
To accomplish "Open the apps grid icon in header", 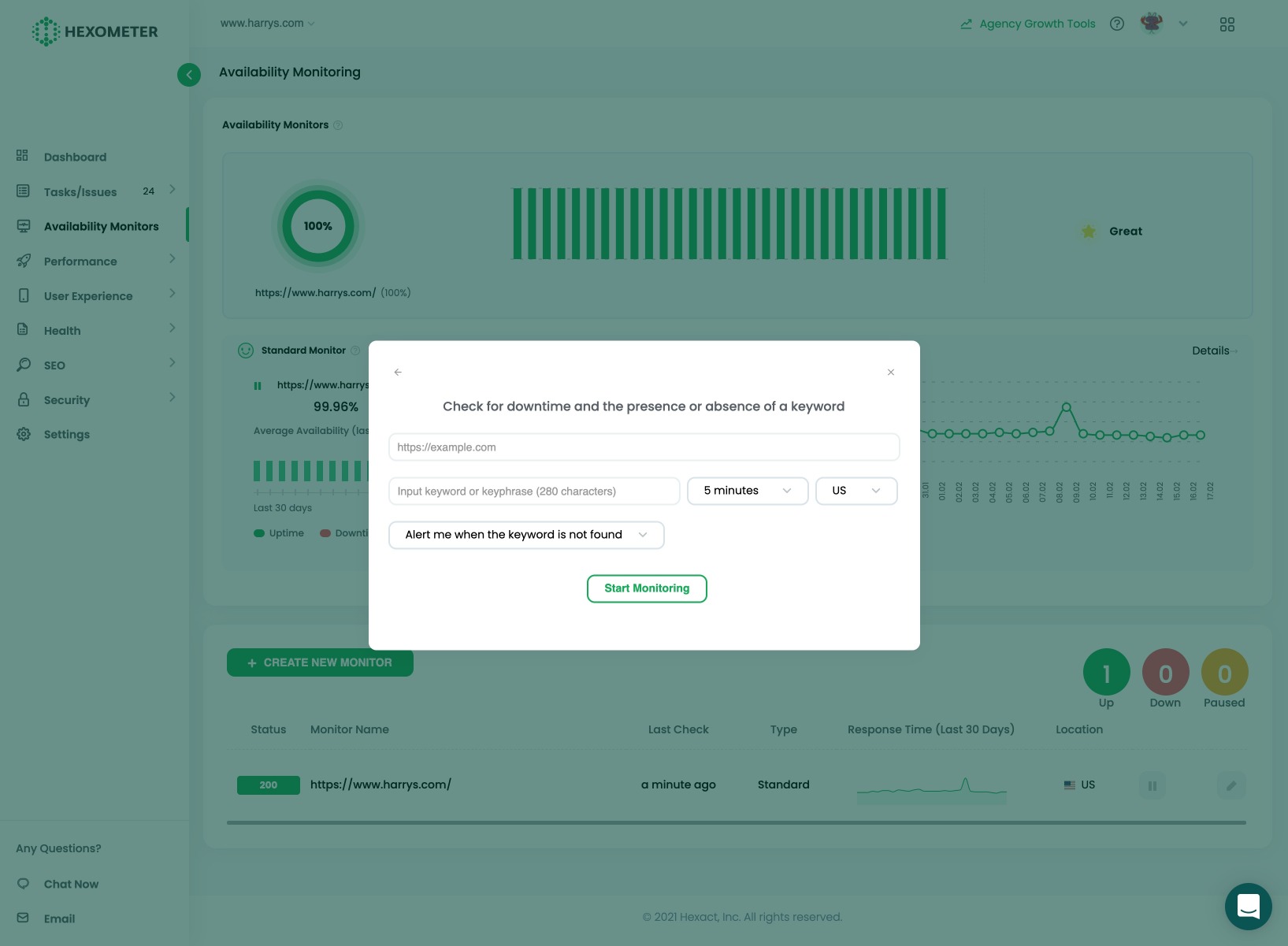I will coord(1227,24).
